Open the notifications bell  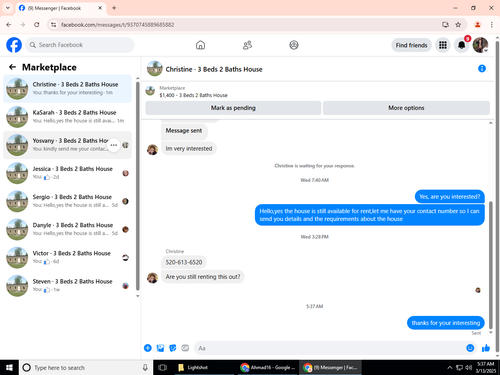[x=461, y=45]
